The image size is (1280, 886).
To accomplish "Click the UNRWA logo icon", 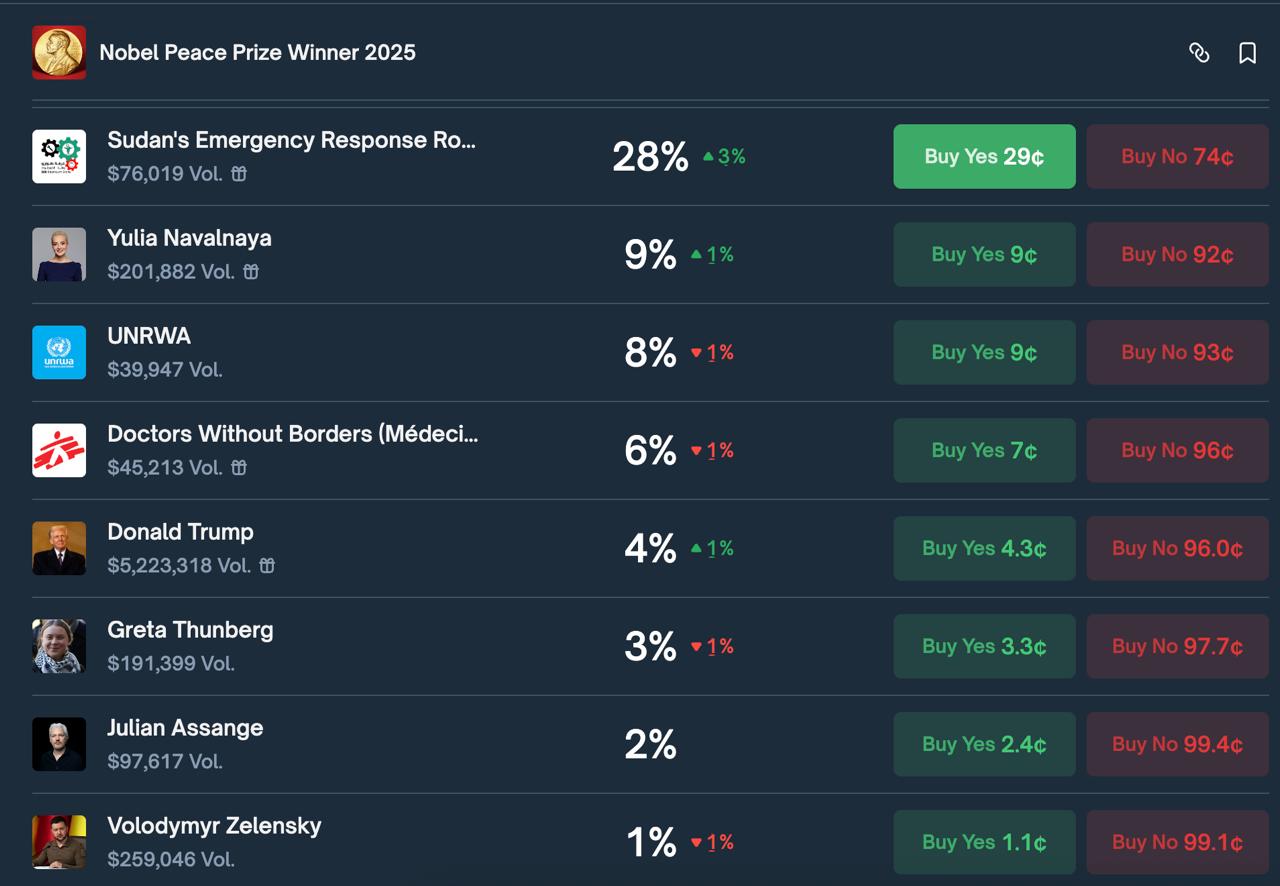I will pos(60,352).
